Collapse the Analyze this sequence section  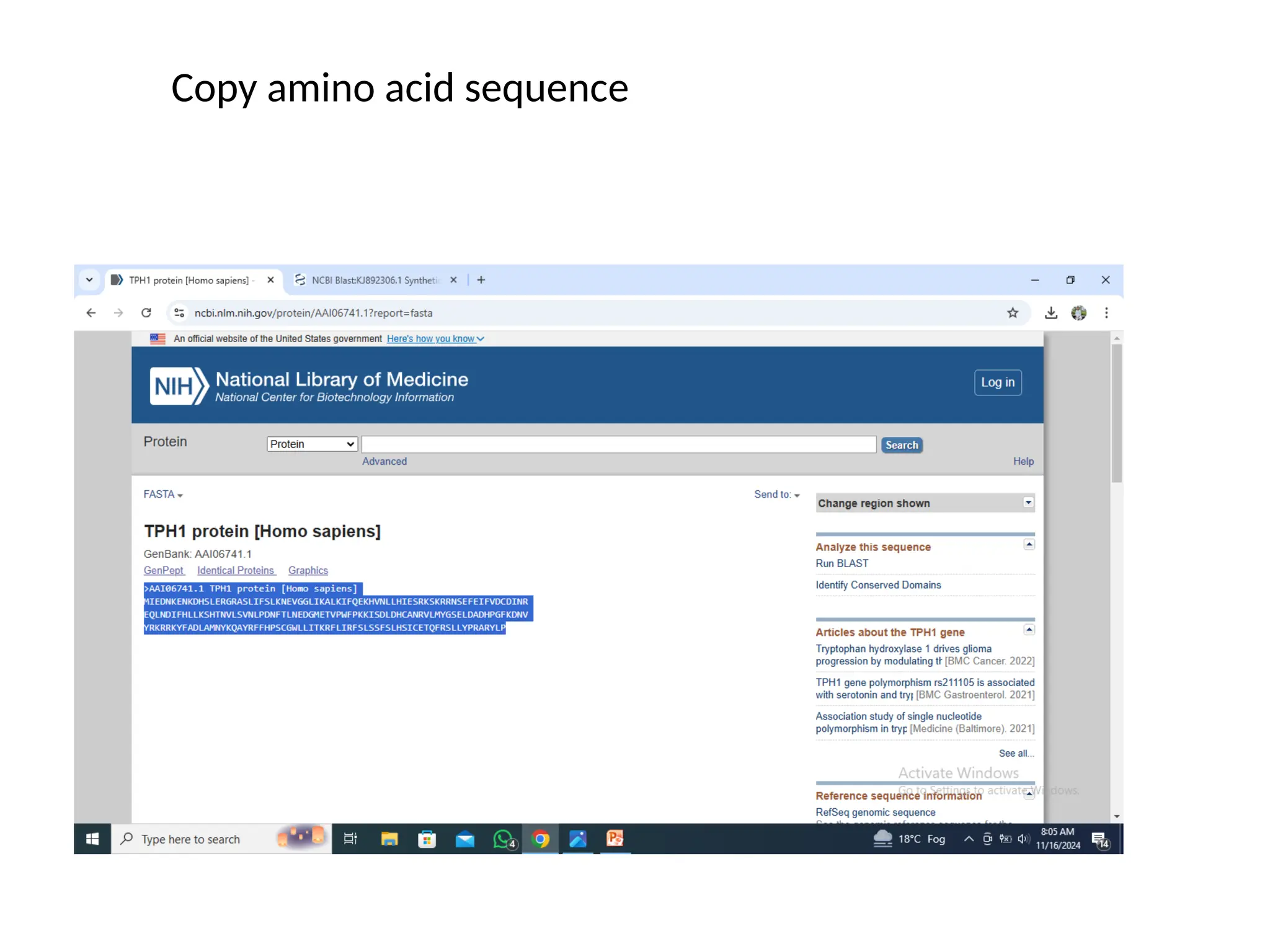coord(1029,545)
